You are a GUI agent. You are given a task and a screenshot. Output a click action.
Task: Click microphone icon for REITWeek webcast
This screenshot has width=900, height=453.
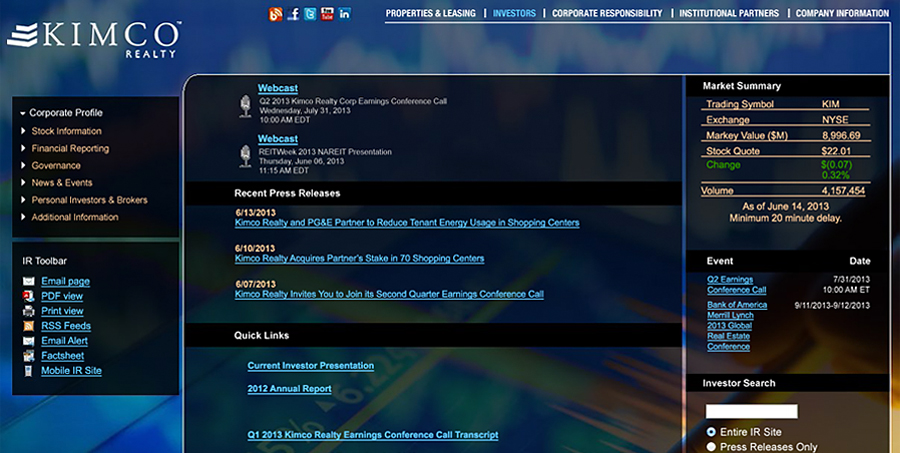tap(245, 157)
